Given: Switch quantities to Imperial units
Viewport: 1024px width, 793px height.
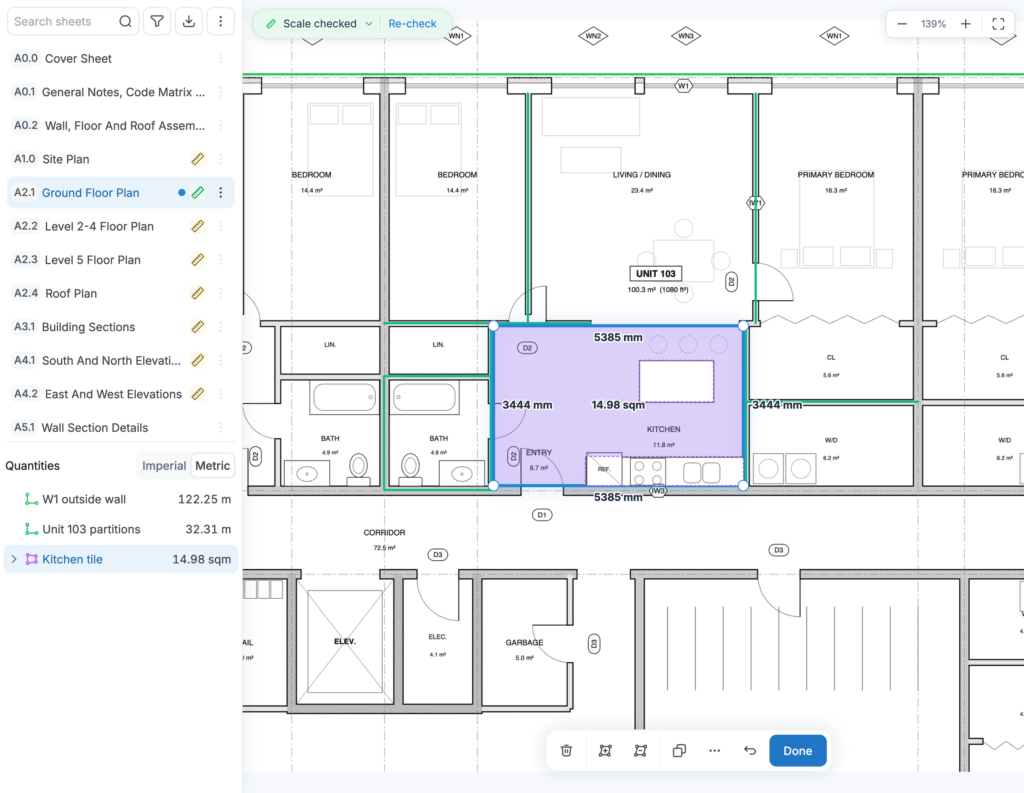Looking at the screenshot, I should tap(164, 466).
